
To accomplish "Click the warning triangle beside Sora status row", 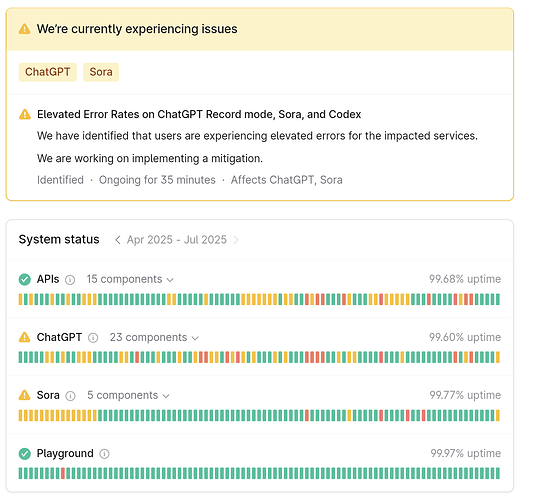I will click(x=25, y=395).
